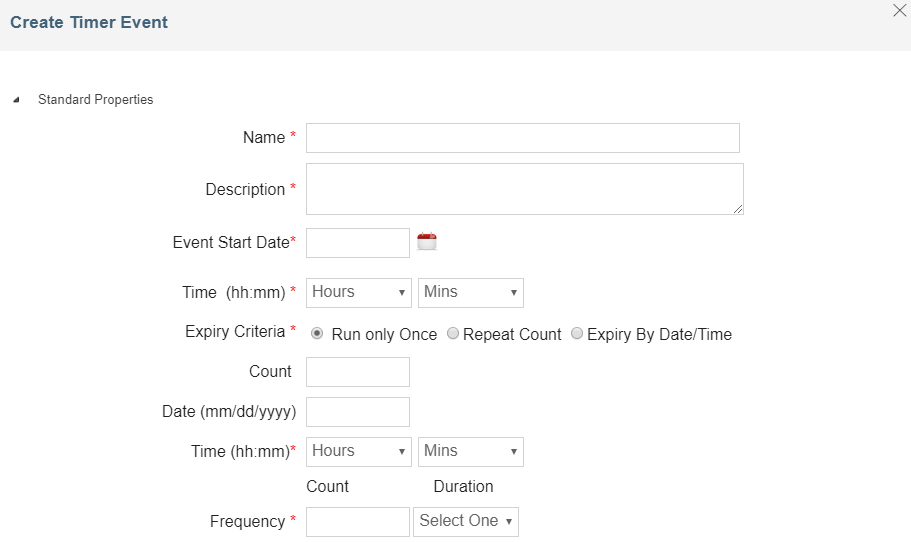Select the Run only Once option

point(318,334)
